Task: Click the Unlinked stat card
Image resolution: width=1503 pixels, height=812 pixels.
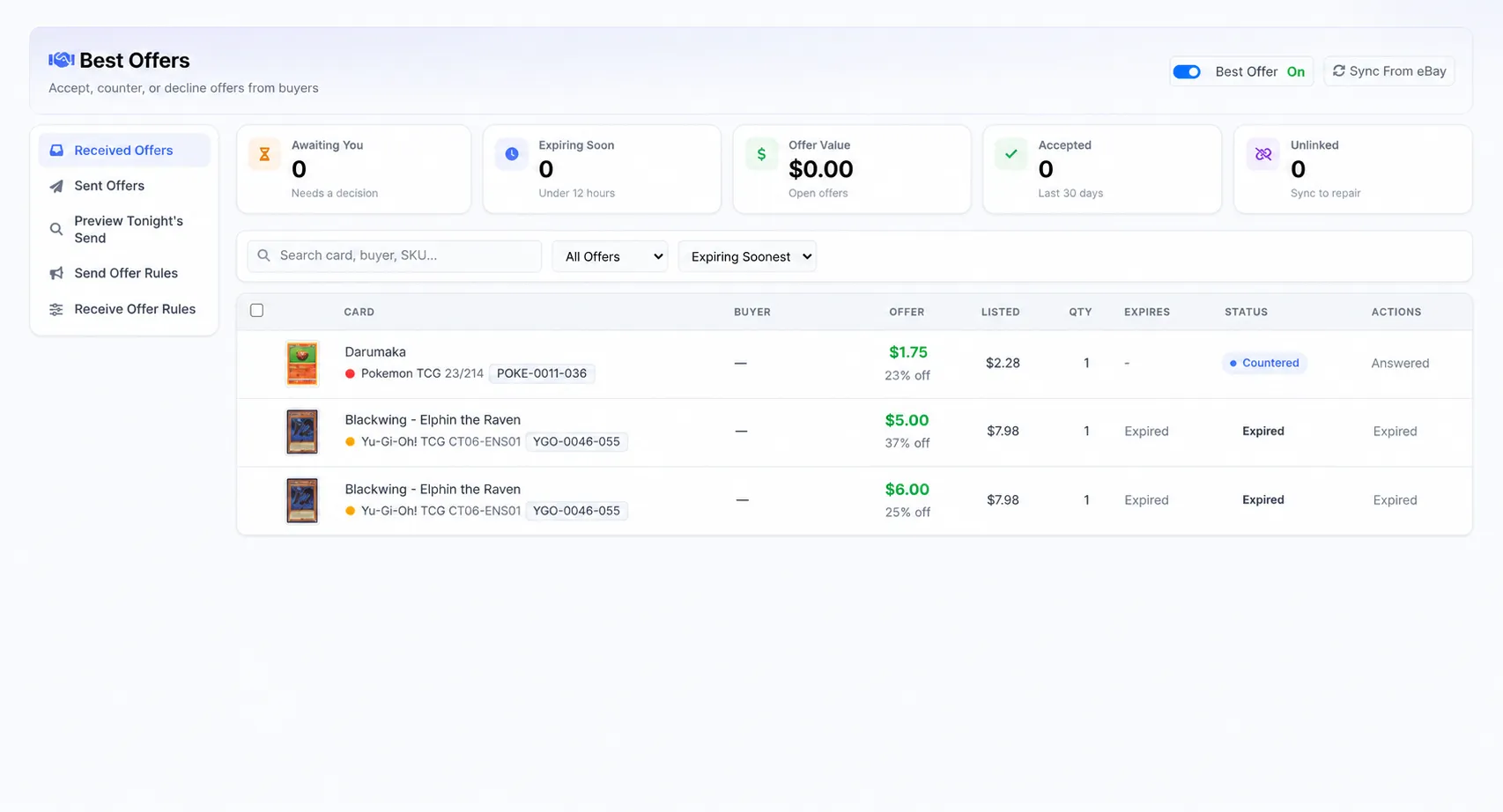Action: point(1353,169)
